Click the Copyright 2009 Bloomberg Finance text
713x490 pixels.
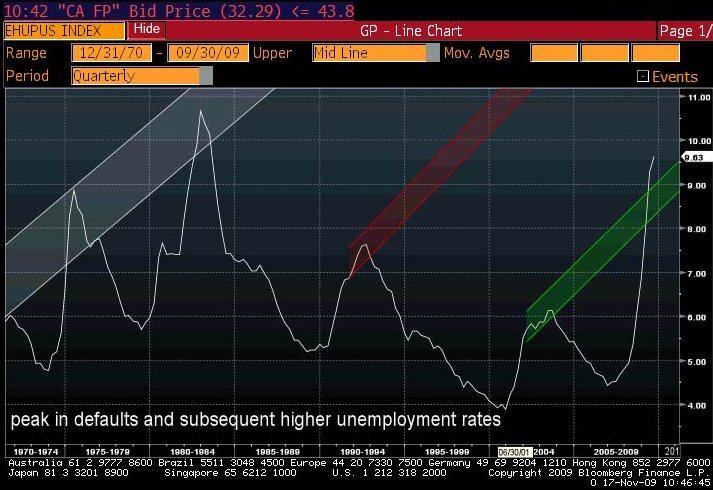(x=598, y=473)
